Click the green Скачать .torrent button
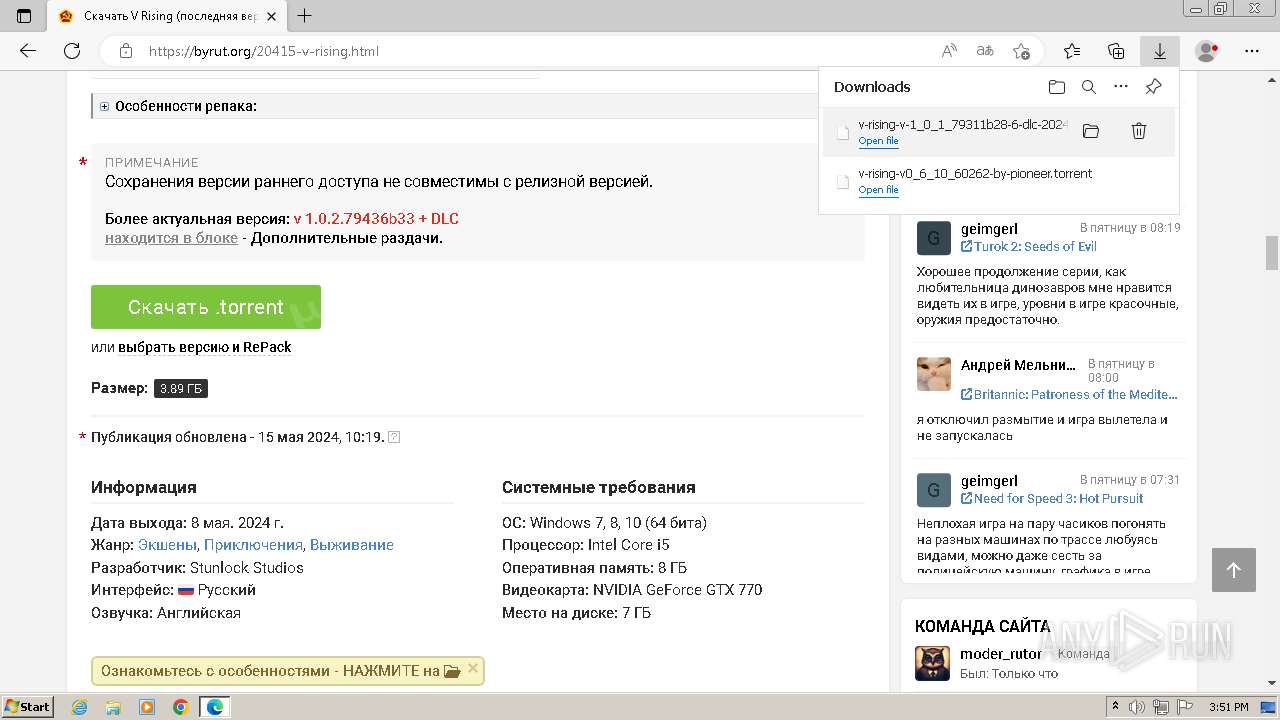 pyautogui.click(x=206, y=307)
